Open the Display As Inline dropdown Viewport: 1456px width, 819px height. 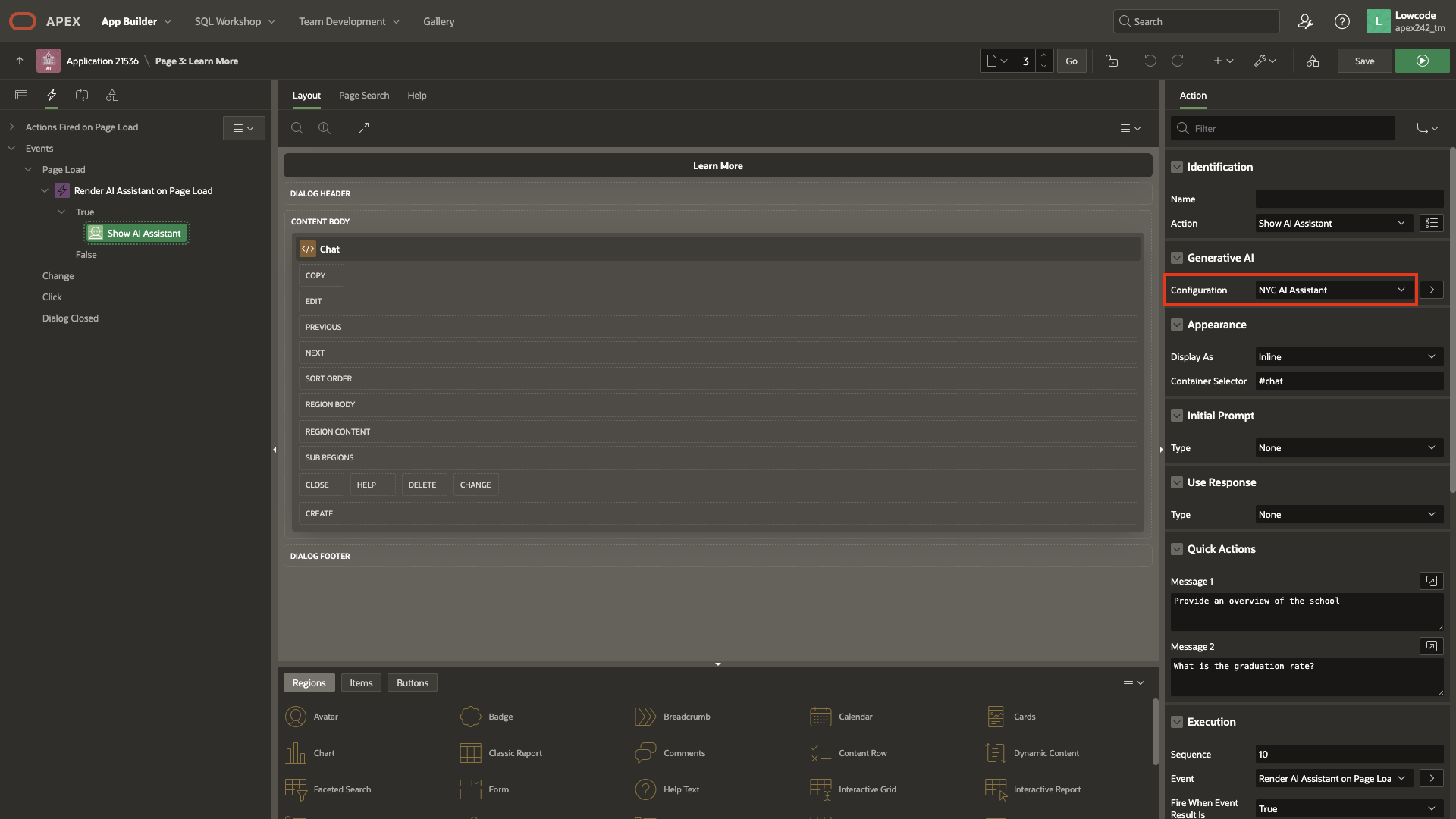coord(1348,356)
